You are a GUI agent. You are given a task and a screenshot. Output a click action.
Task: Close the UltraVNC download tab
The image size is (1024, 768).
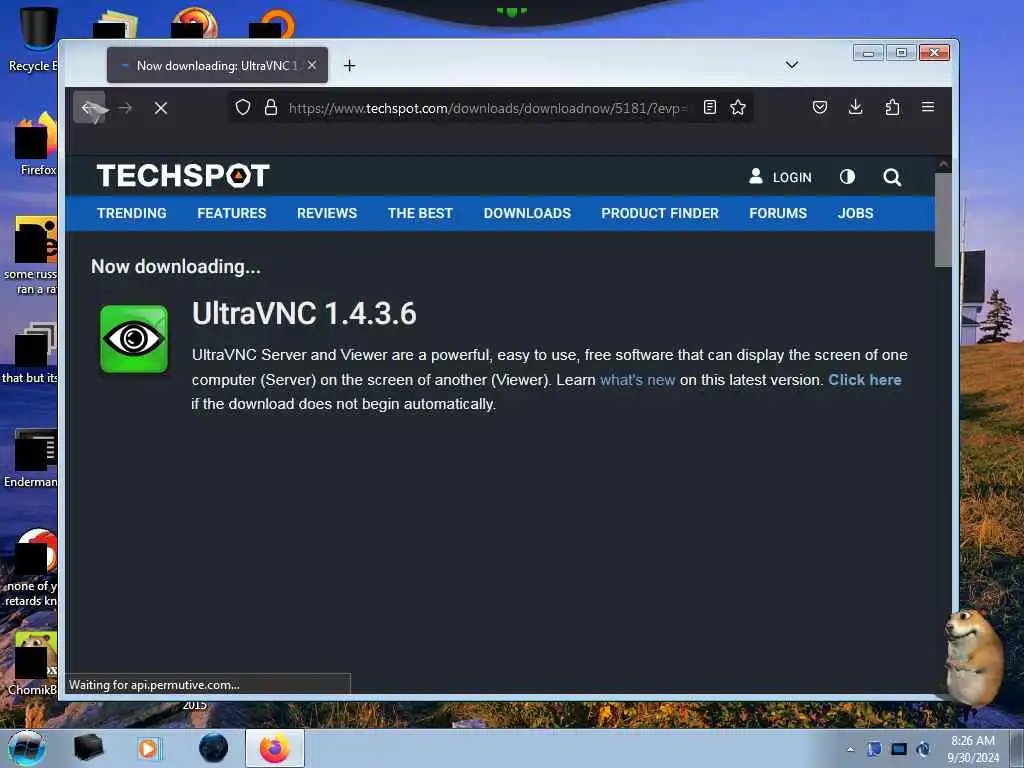pos(312,65)
